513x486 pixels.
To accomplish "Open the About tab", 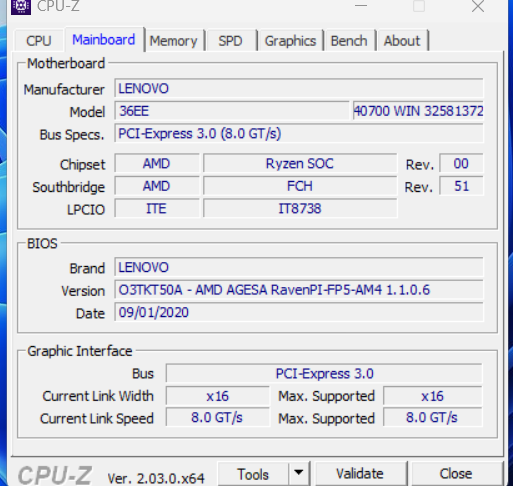I will 402,41.
